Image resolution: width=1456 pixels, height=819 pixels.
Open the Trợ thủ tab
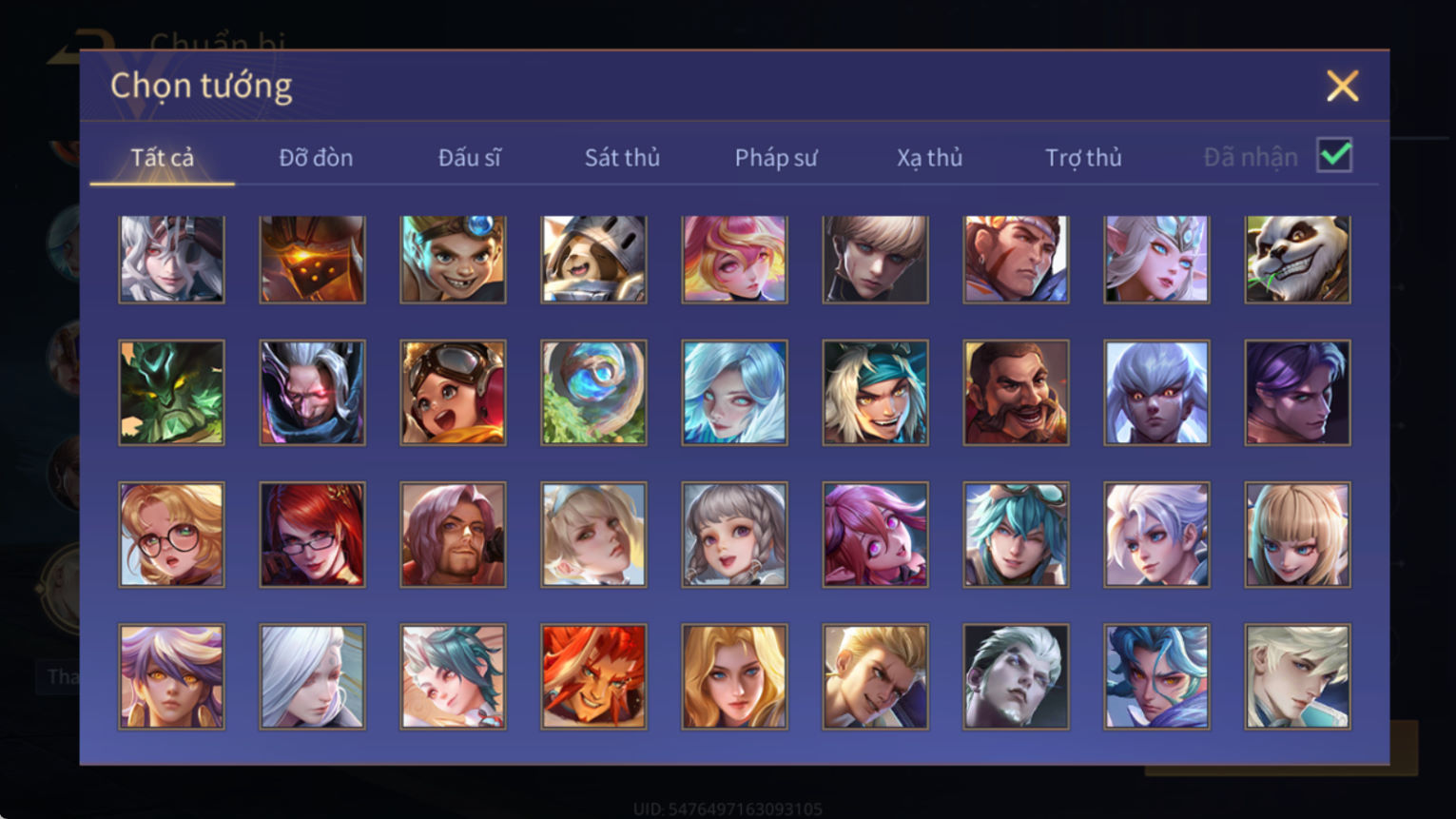1083,158
